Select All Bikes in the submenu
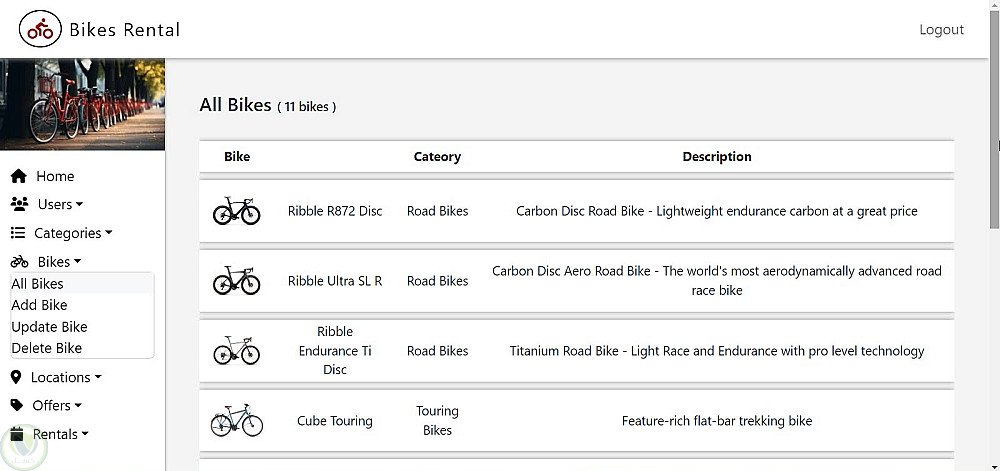Viewport: 1000px width, 471px height. 38,284
